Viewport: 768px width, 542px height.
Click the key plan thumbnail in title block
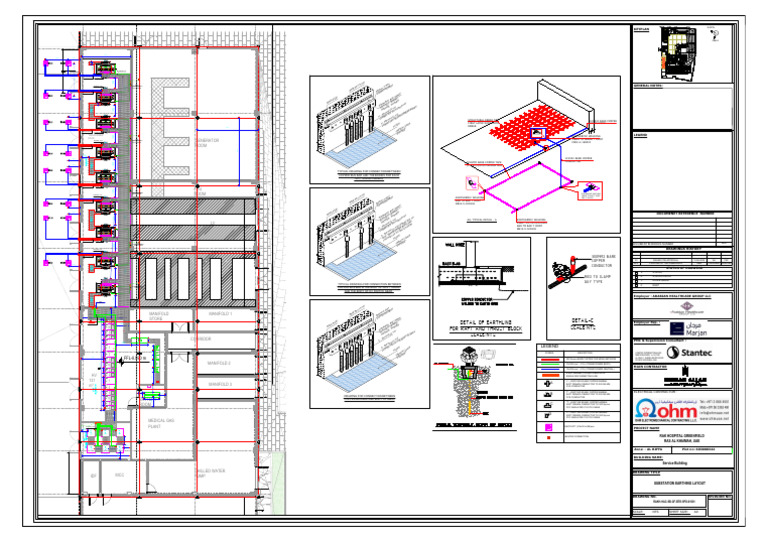coord(679,53)
